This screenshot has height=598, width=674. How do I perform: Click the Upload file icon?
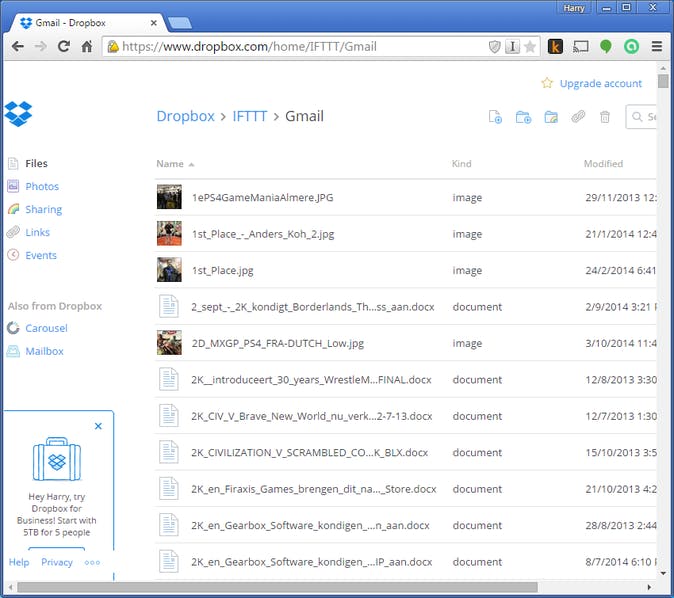[x=495, y=117]
